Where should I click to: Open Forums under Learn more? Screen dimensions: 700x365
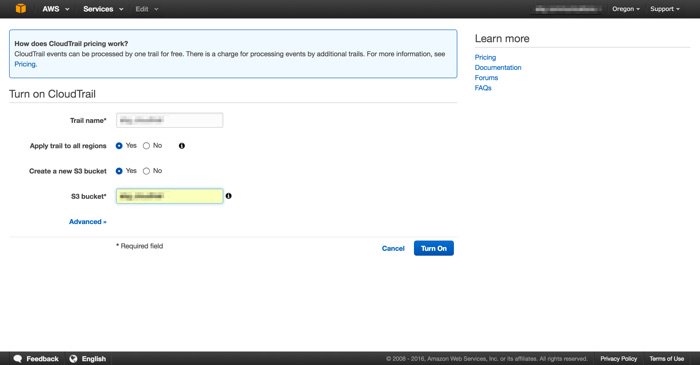tap(486, 78)
